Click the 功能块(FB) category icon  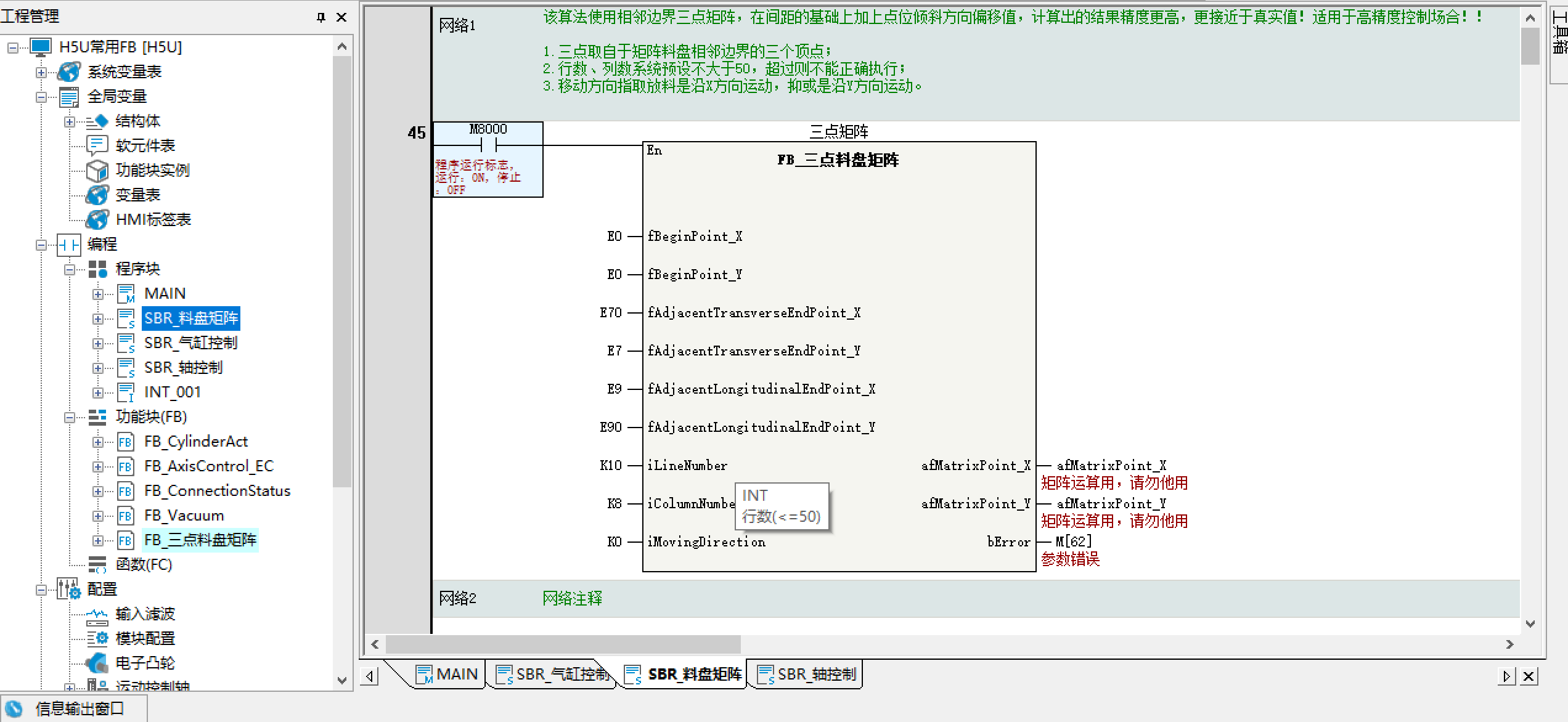coord(97,417)
